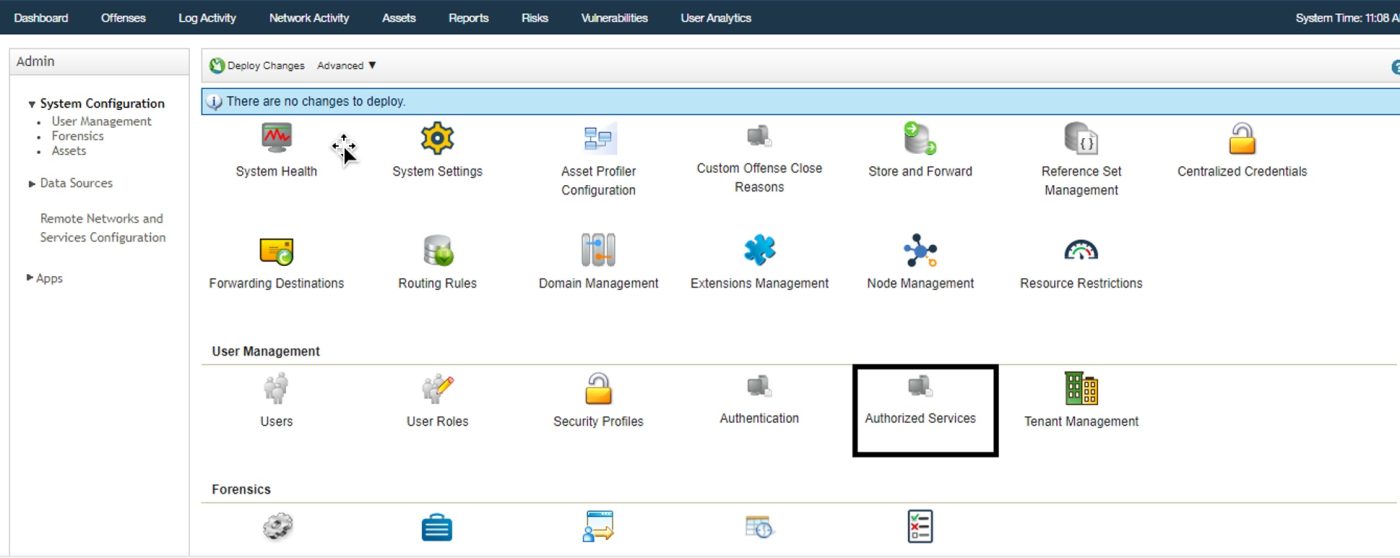Open the Users icon
Image resolution: width=1400 pixels, height=558 pixels.
coord(276,388)
